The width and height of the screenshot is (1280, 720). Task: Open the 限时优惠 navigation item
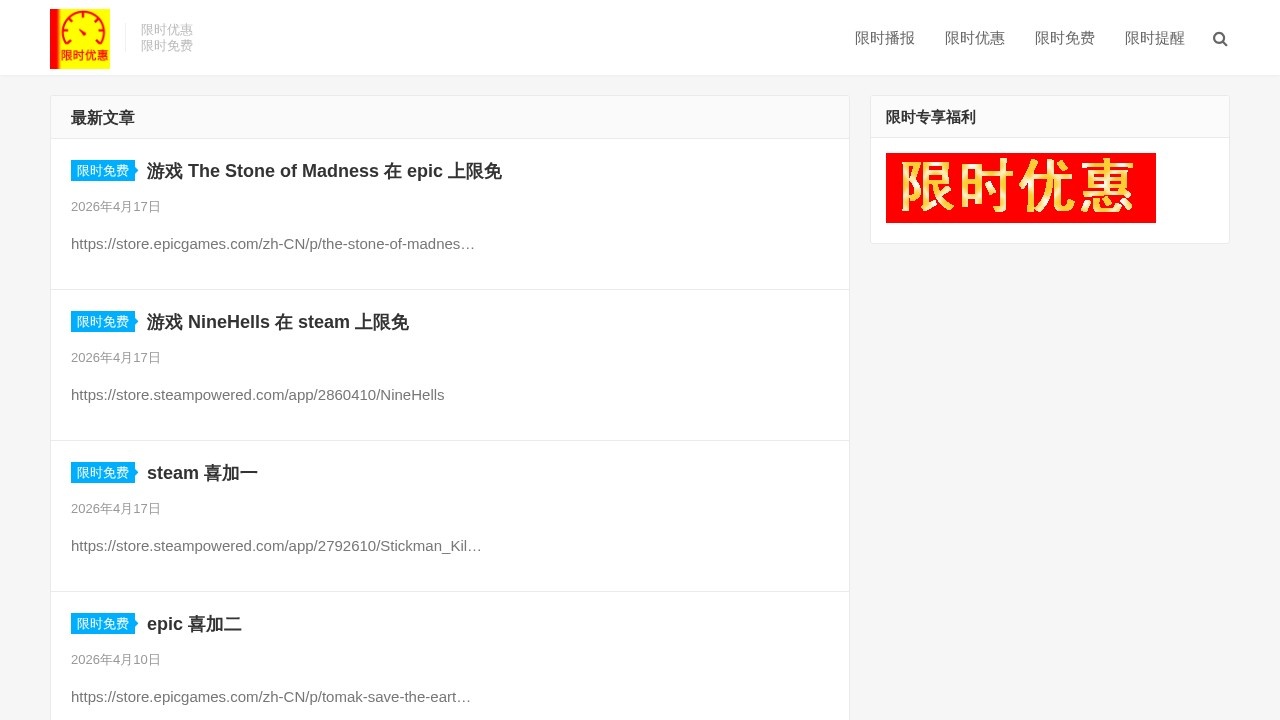pyautogui.click(x=975, y=38)
